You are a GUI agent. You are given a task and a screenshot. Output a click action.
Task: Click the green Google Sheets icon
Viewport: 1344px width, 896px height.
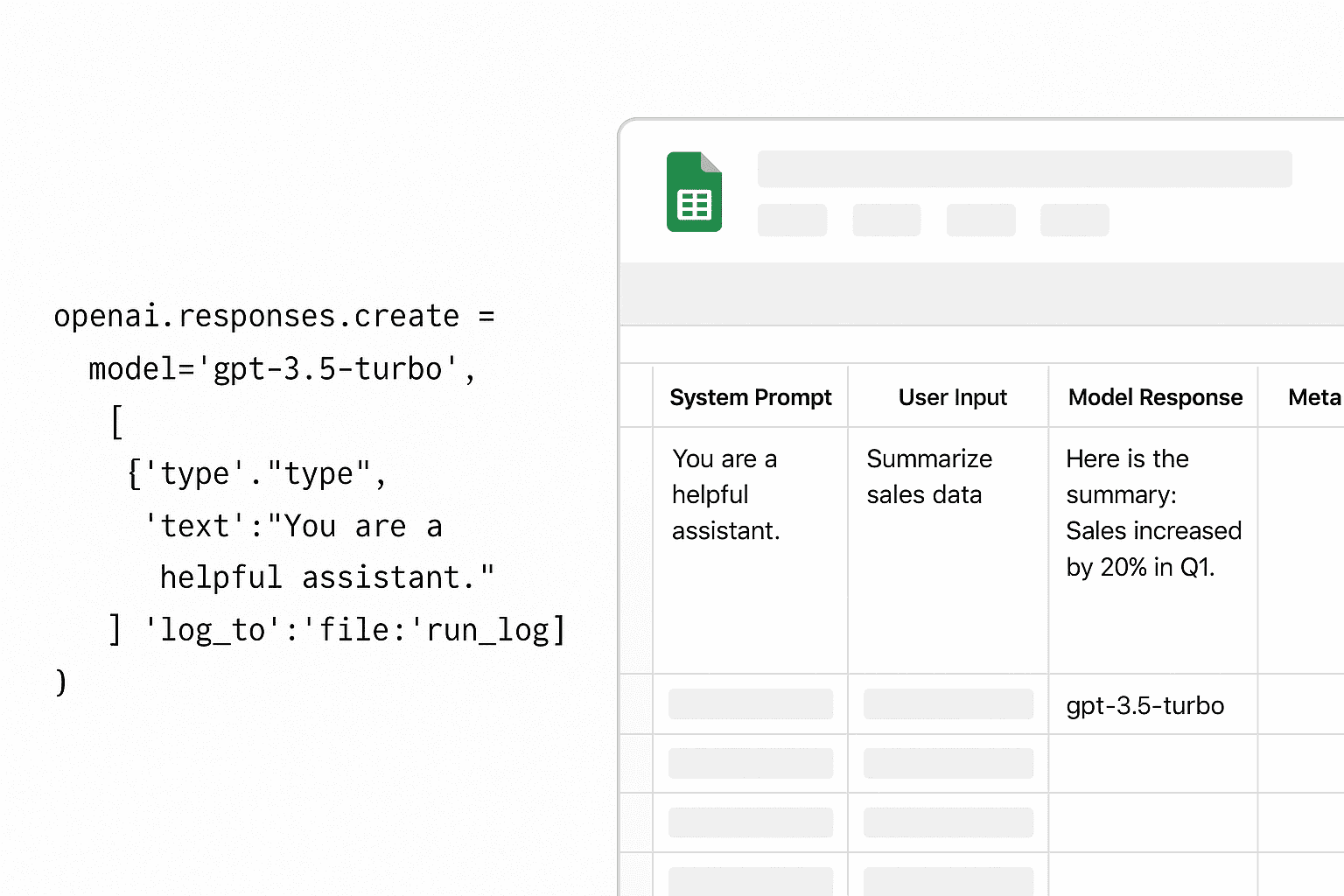694,192
